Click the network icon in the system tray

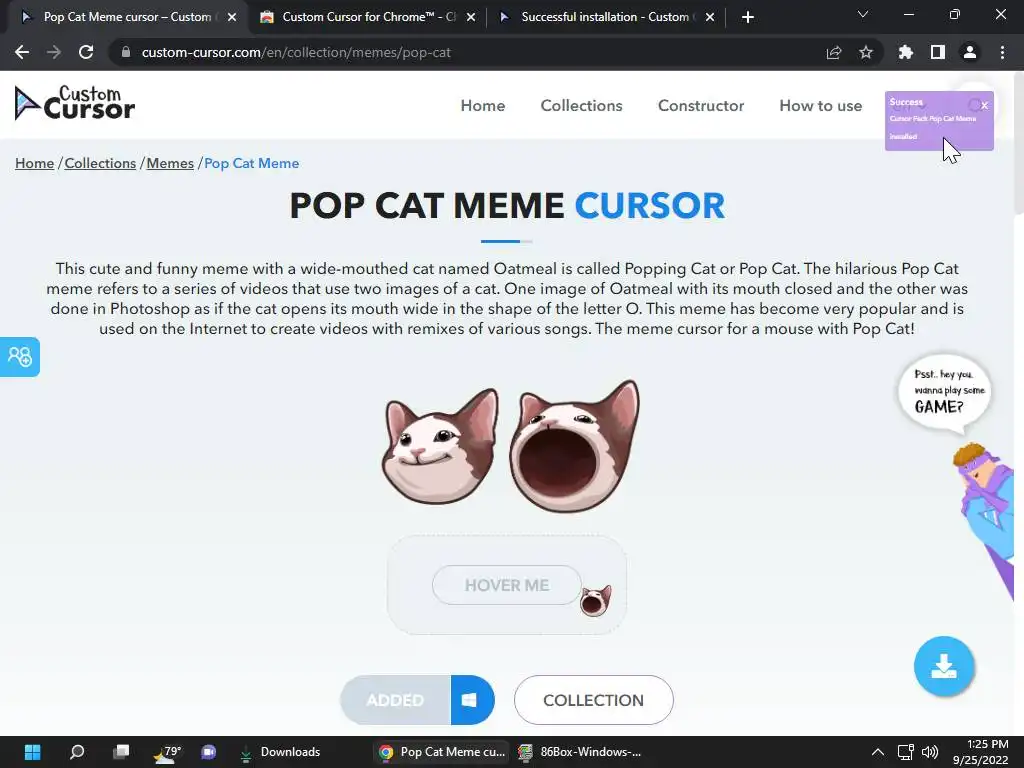905,752
